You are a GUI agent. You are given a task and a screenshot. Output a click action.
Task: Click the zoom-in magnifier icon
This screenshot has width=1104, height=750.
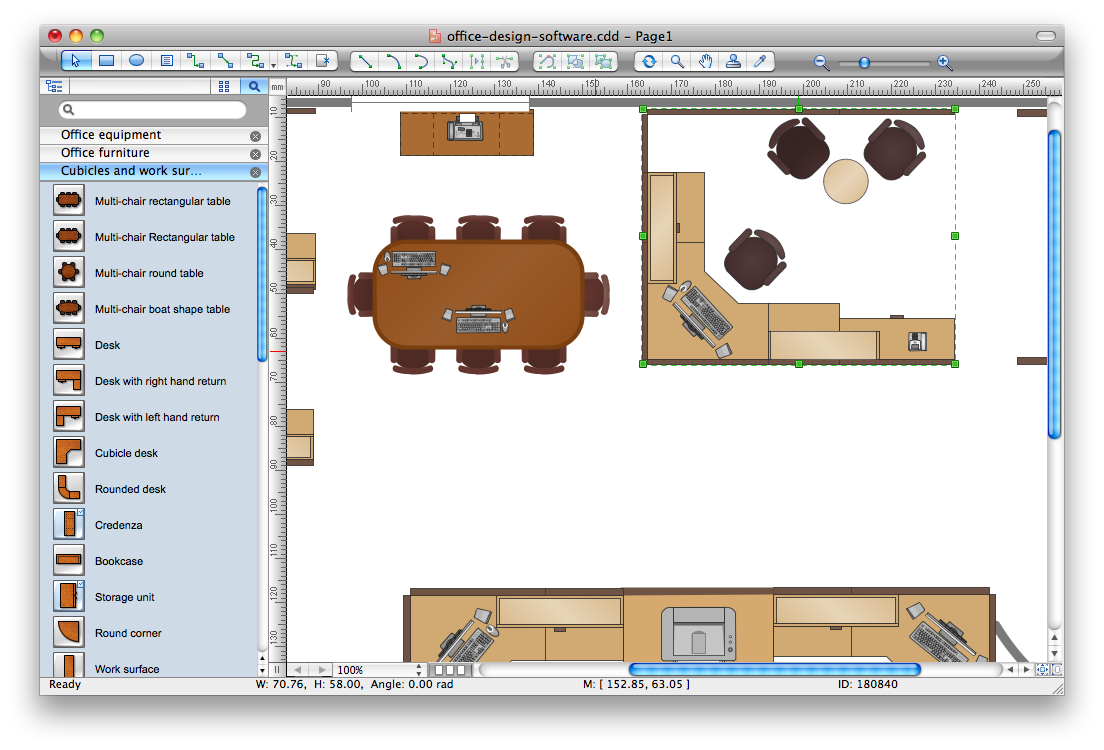click(945, 62)
